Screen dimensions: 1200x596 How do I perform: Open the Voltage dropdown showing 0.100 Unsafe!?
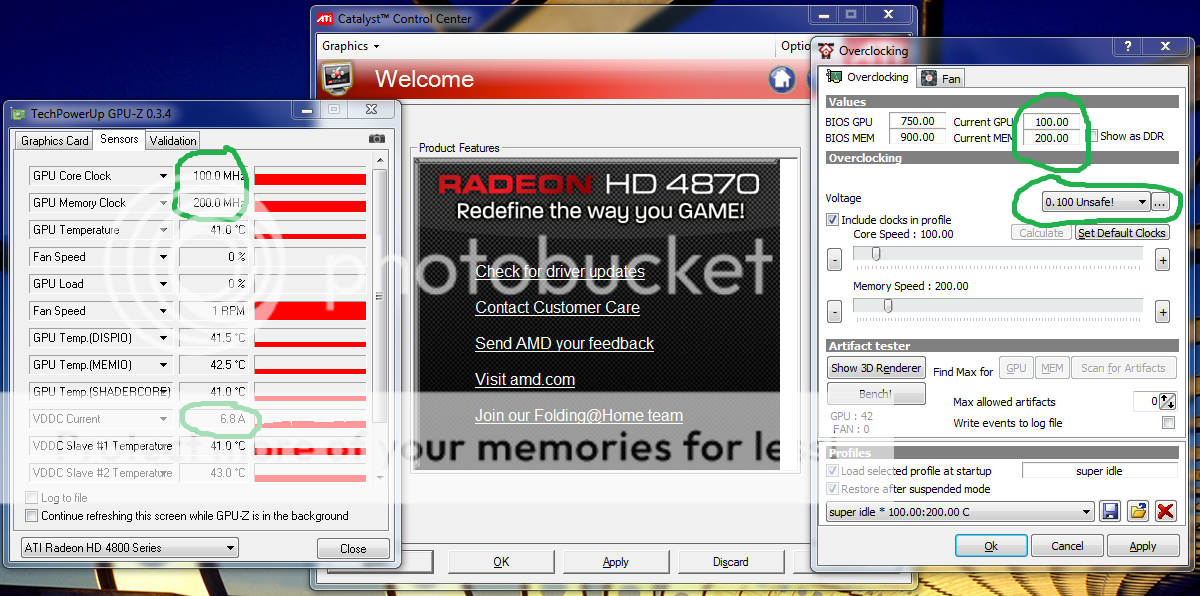[1095, 202]
